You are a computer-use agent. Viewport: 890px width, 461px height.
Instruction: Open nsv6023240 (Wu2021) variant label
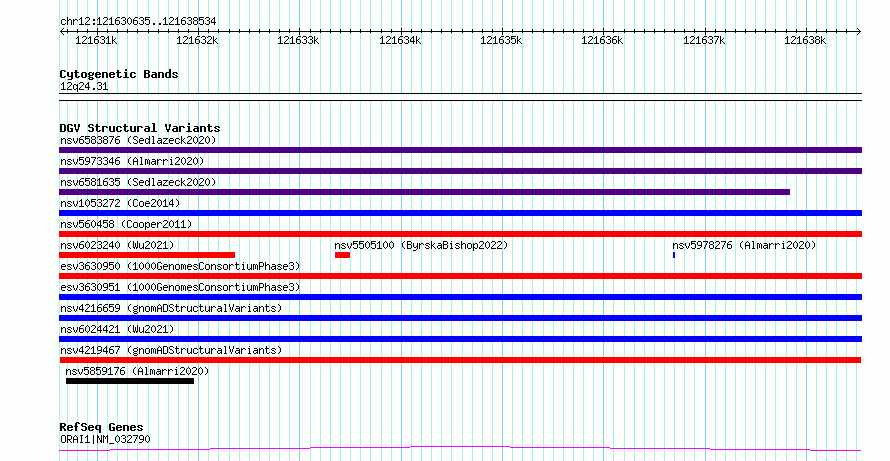pyautogui.click(x=117, y=245)
